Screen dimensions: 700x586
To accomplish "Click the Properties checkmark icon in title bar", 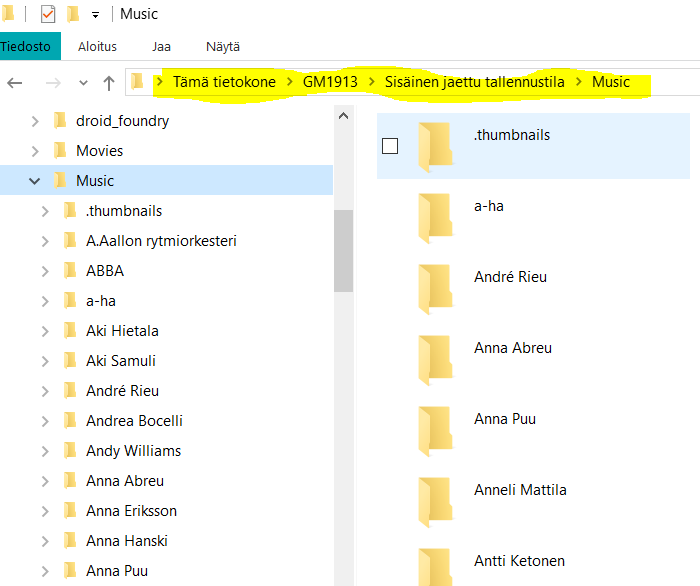I will [x=48, y=14].
